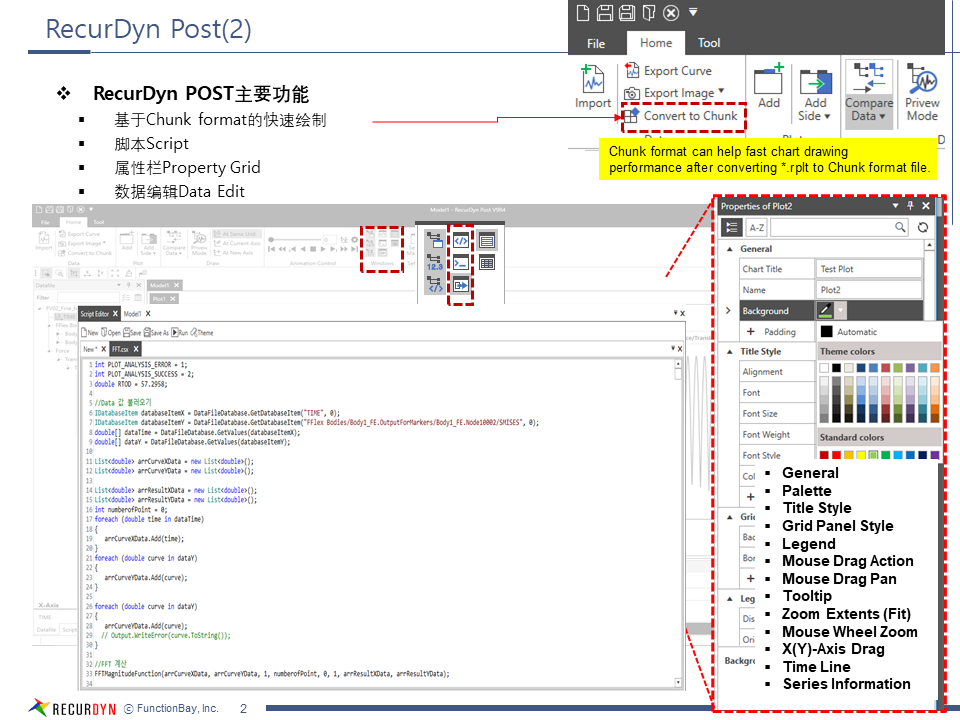Open the Background color dropdown arrow
The width and height of the screenshot is (960, 720).
coord(841,311)
